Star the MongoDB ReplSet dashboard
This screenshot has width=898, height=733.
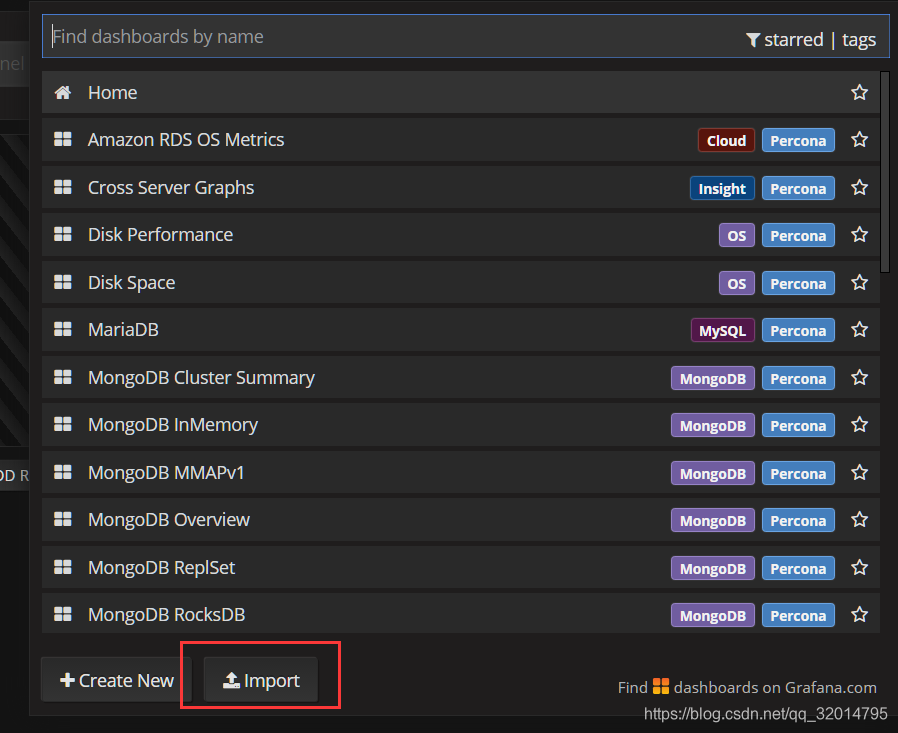859,568
